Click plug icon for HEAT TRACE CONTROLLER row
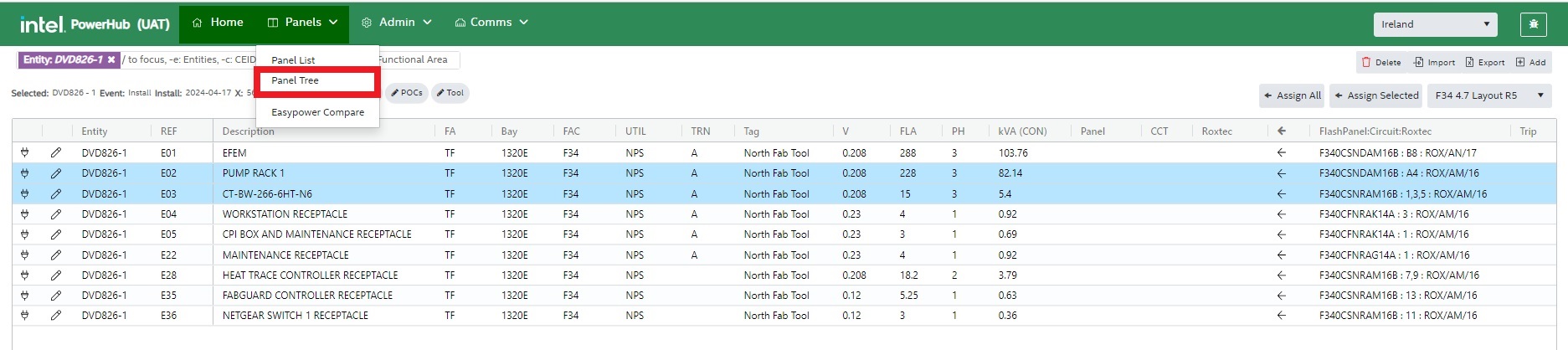 coord(25,275)
